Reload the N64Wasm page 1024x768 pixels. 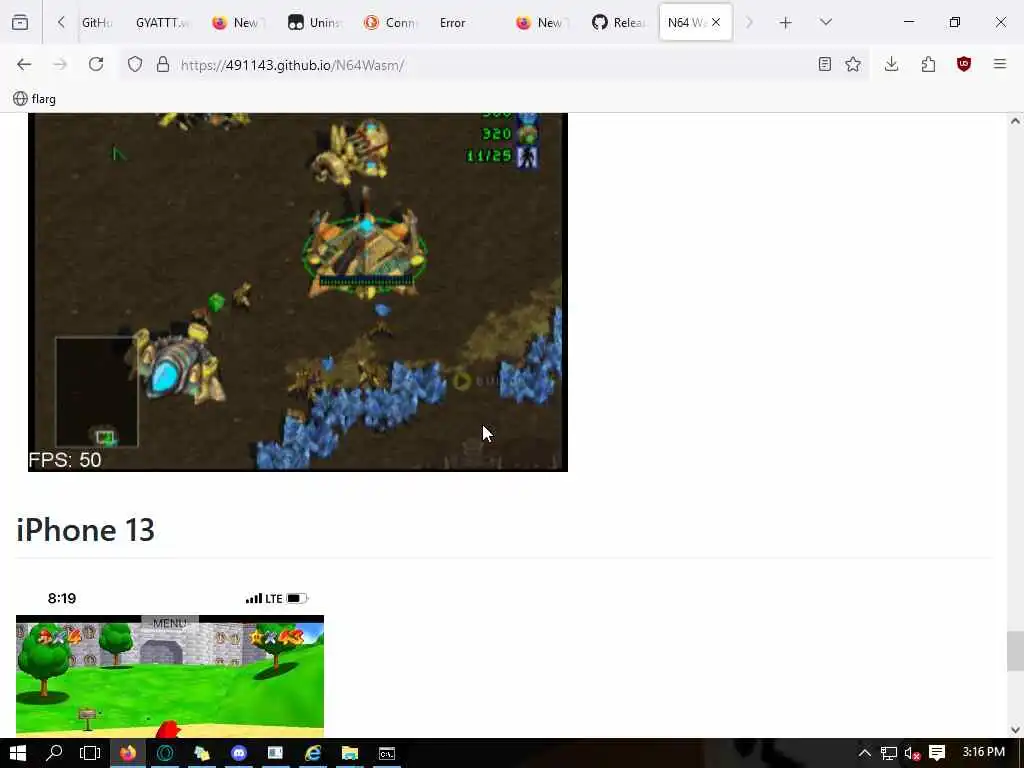[96, 65]
